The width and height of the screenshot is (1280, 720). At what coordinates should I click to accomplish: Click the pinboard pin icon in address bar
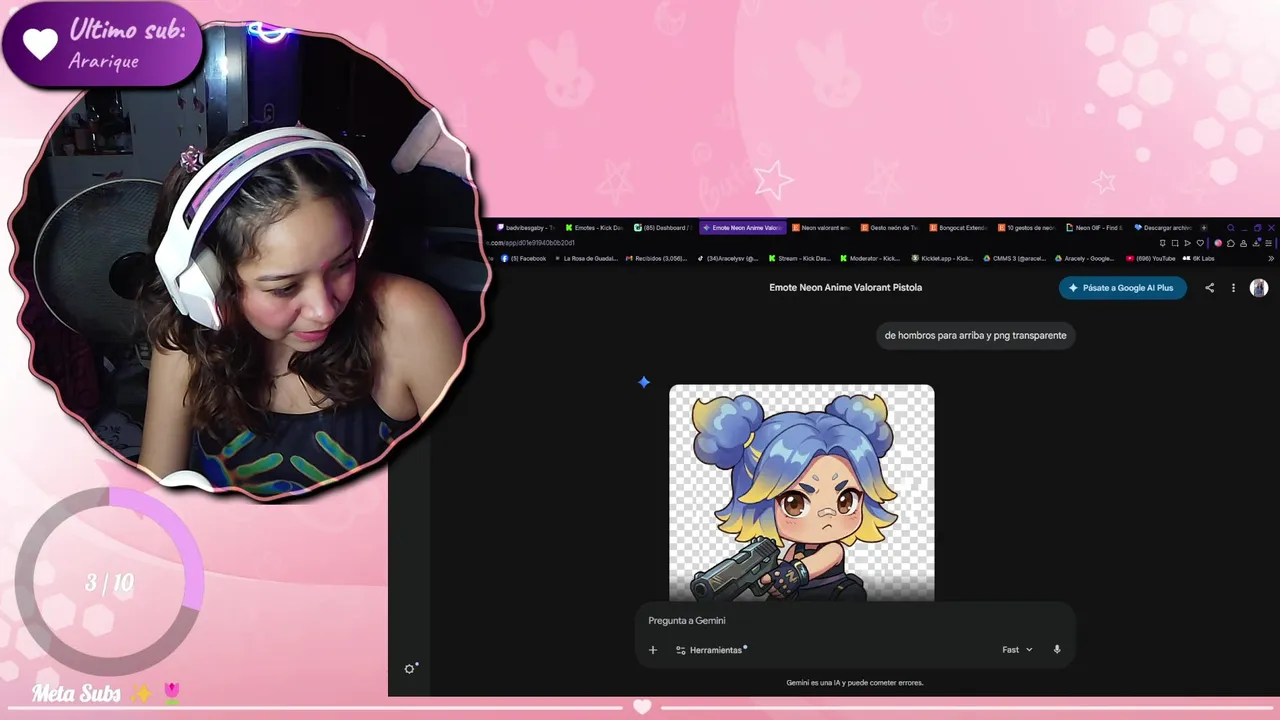coord(1163,243)
